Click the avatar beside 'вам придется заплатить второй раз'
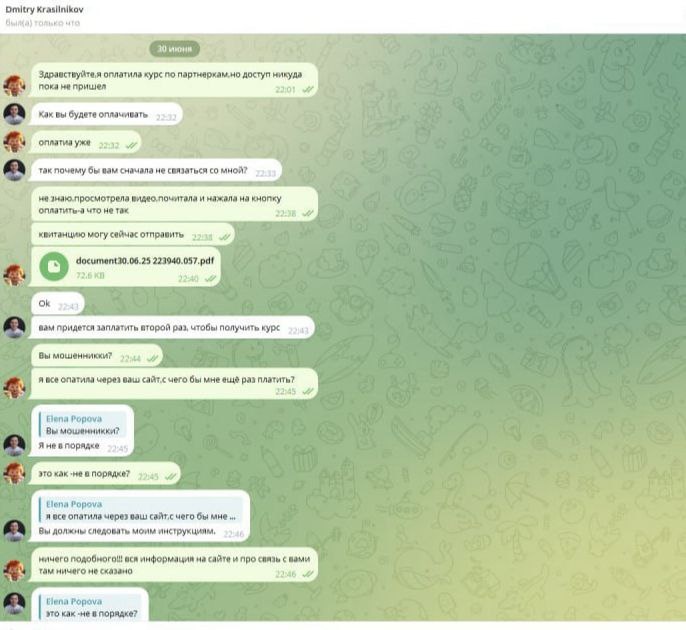 [x=14, y=327]
